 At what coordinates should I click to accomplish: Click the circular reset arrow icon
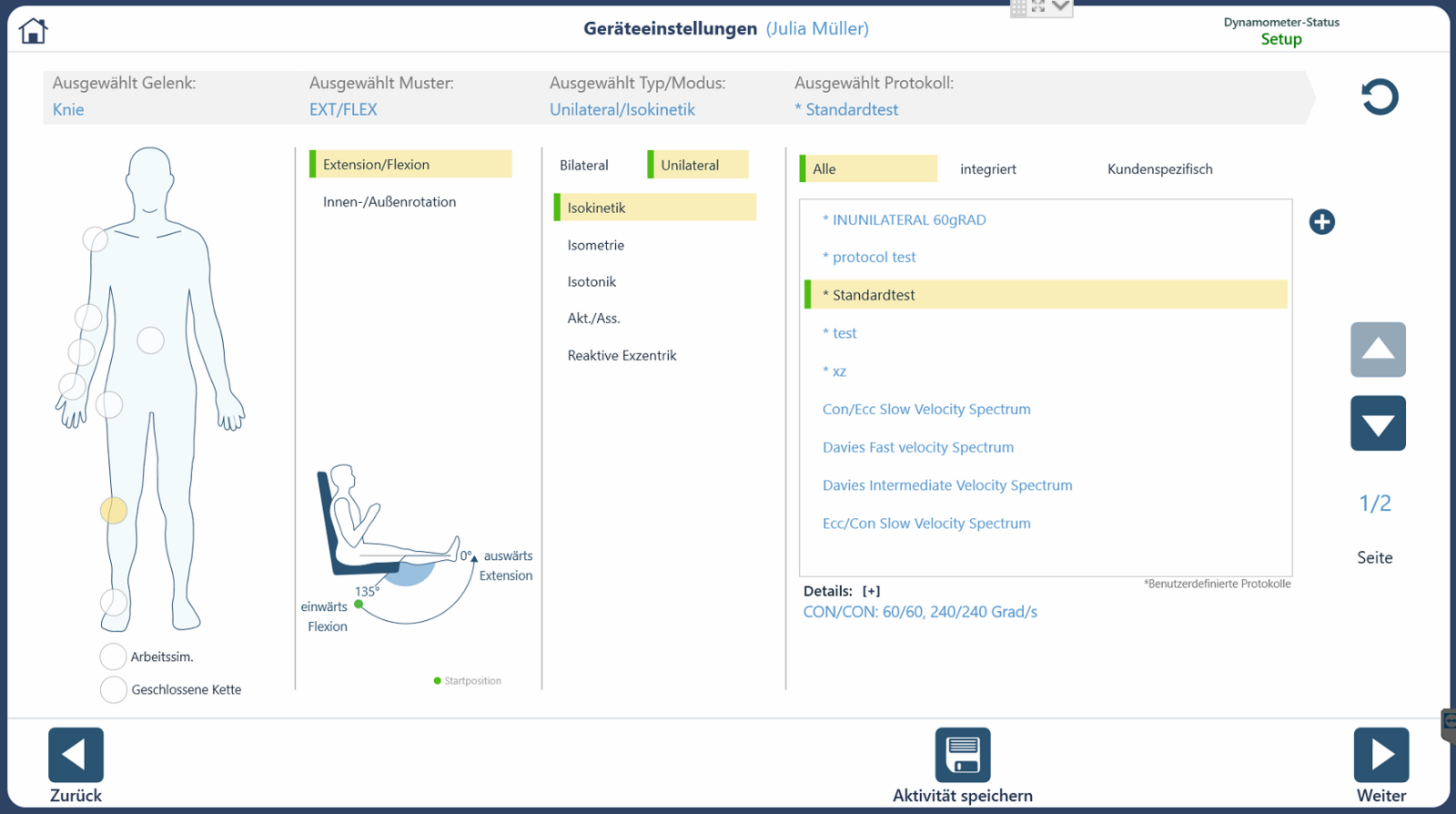(x=1379, y=97)
